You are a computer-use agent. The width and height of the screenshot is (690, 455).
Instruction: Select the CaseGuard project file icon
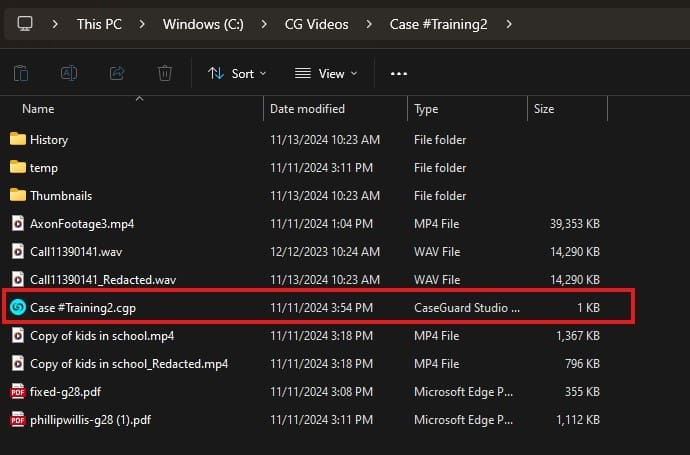[x=17, y=307]
